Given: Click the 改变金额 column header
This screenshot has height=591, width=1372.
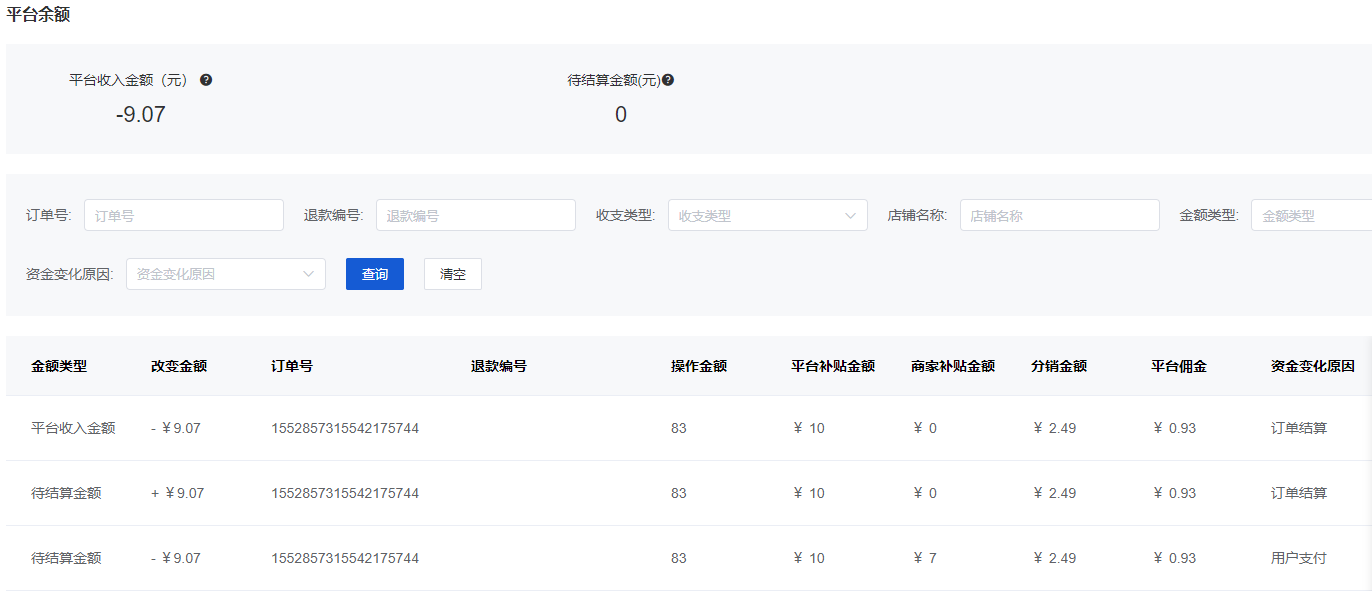Looking at the screenshot, I should coord(179,366).
